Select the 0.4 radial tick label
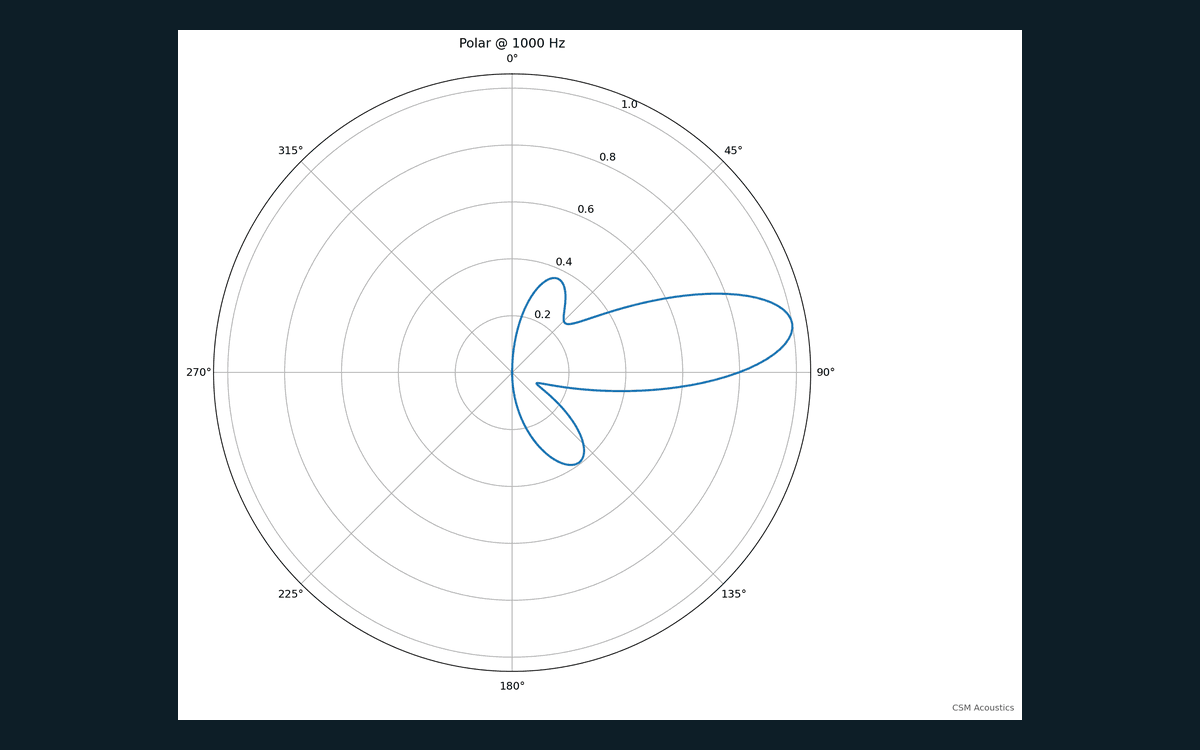The width and height of the screenshot is (1200, 750). (x=564, y=262)
